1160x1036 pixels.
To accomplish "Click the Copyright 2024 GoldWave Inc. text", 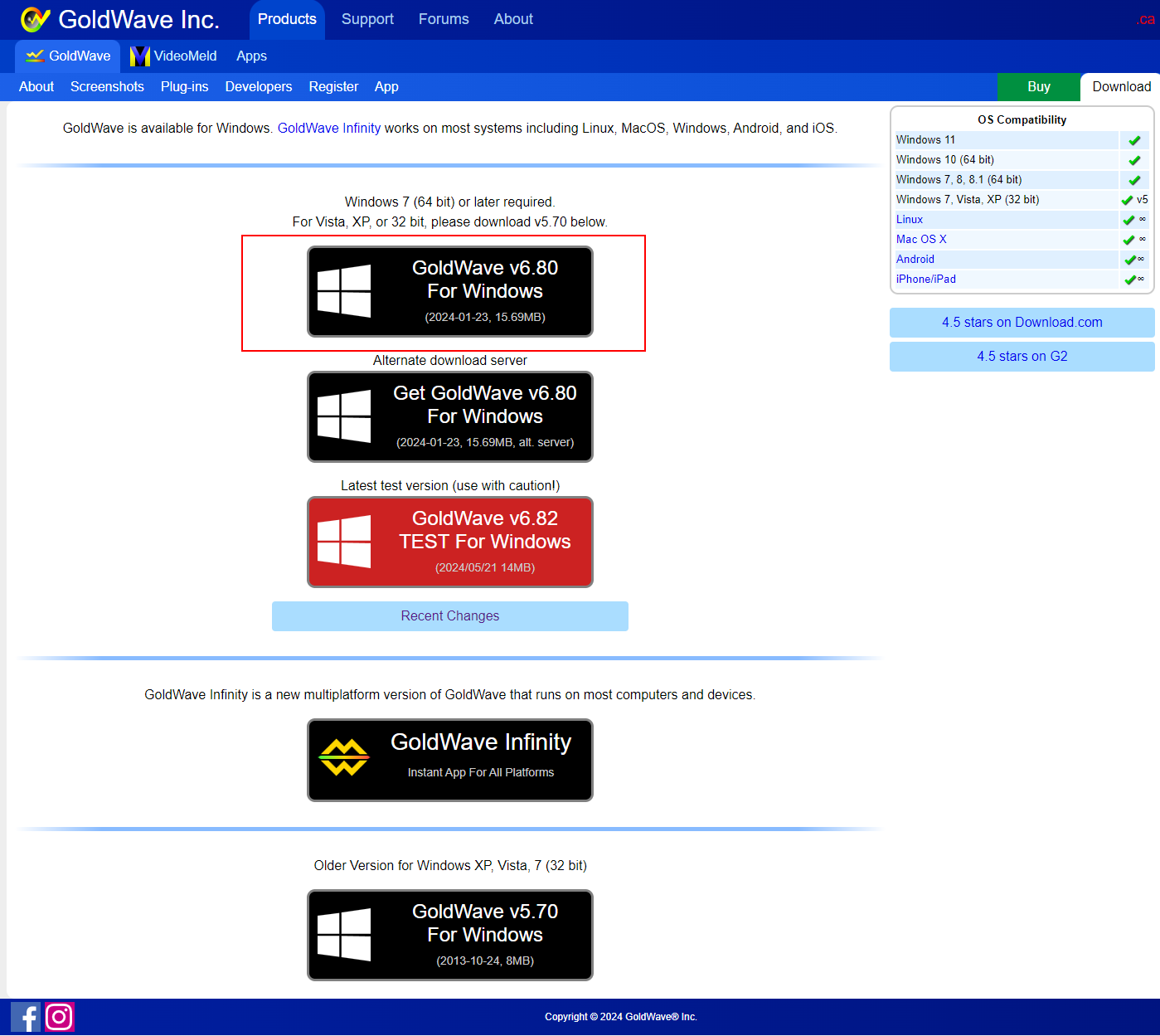I will (621, 1017).
